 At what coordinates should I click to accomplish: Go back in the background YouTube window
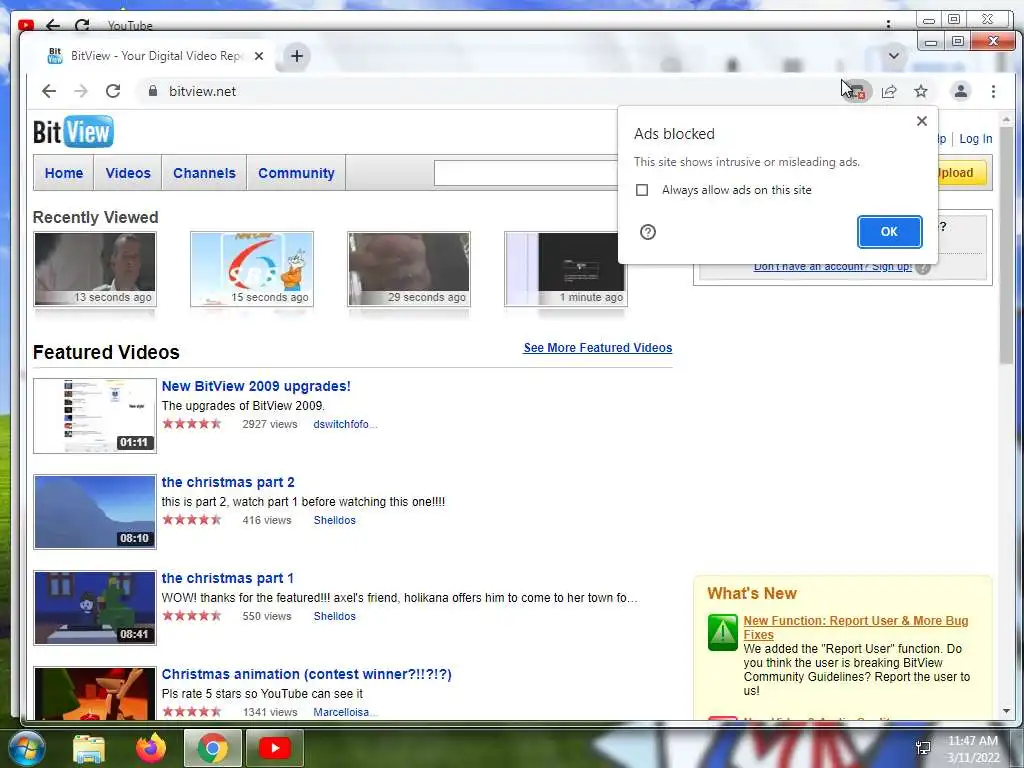pyautogui.click(x=53, y=25)
